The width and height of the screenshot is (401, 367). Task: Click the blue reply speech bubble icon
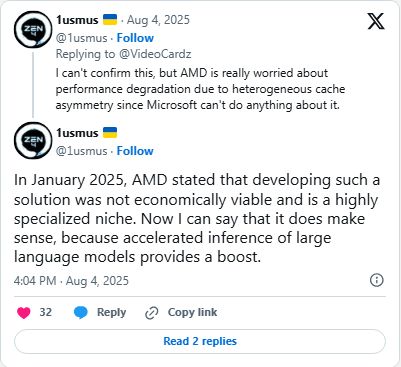tap(81, 313)
